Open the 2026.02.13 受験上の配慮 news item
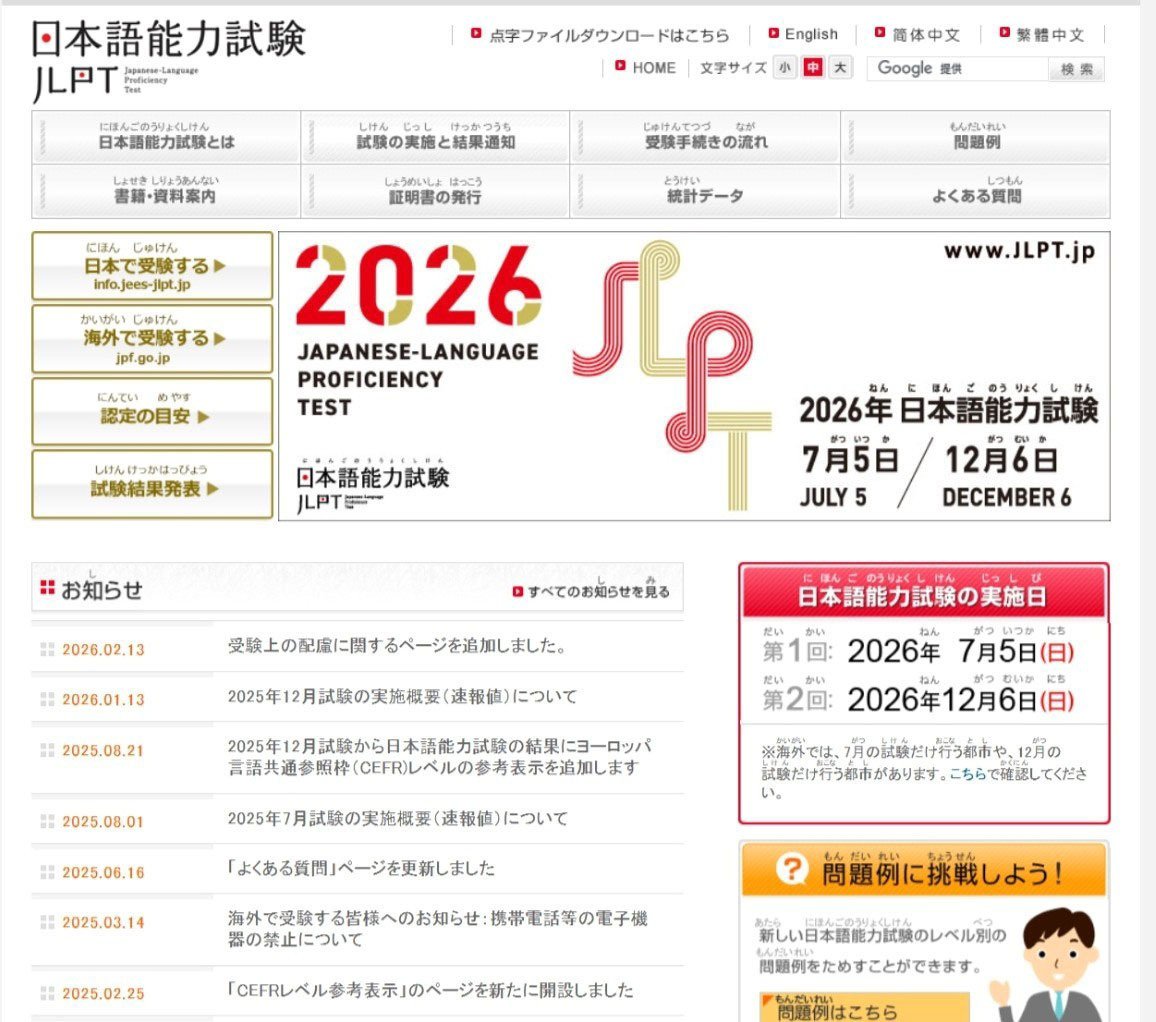This screenshot has height=1022, width=1156. (397, 646)
